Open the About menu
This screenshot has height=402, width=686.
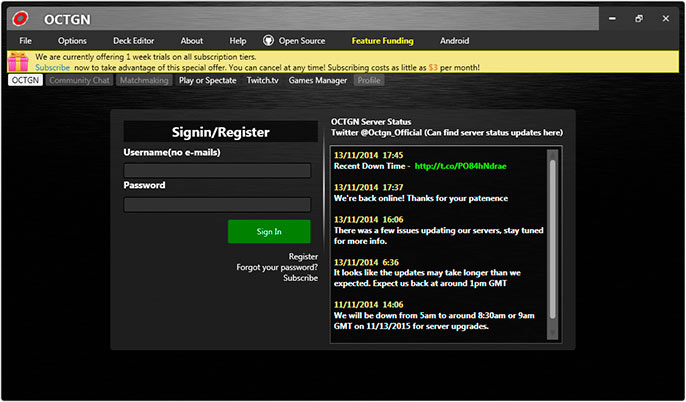click(192, 41)
